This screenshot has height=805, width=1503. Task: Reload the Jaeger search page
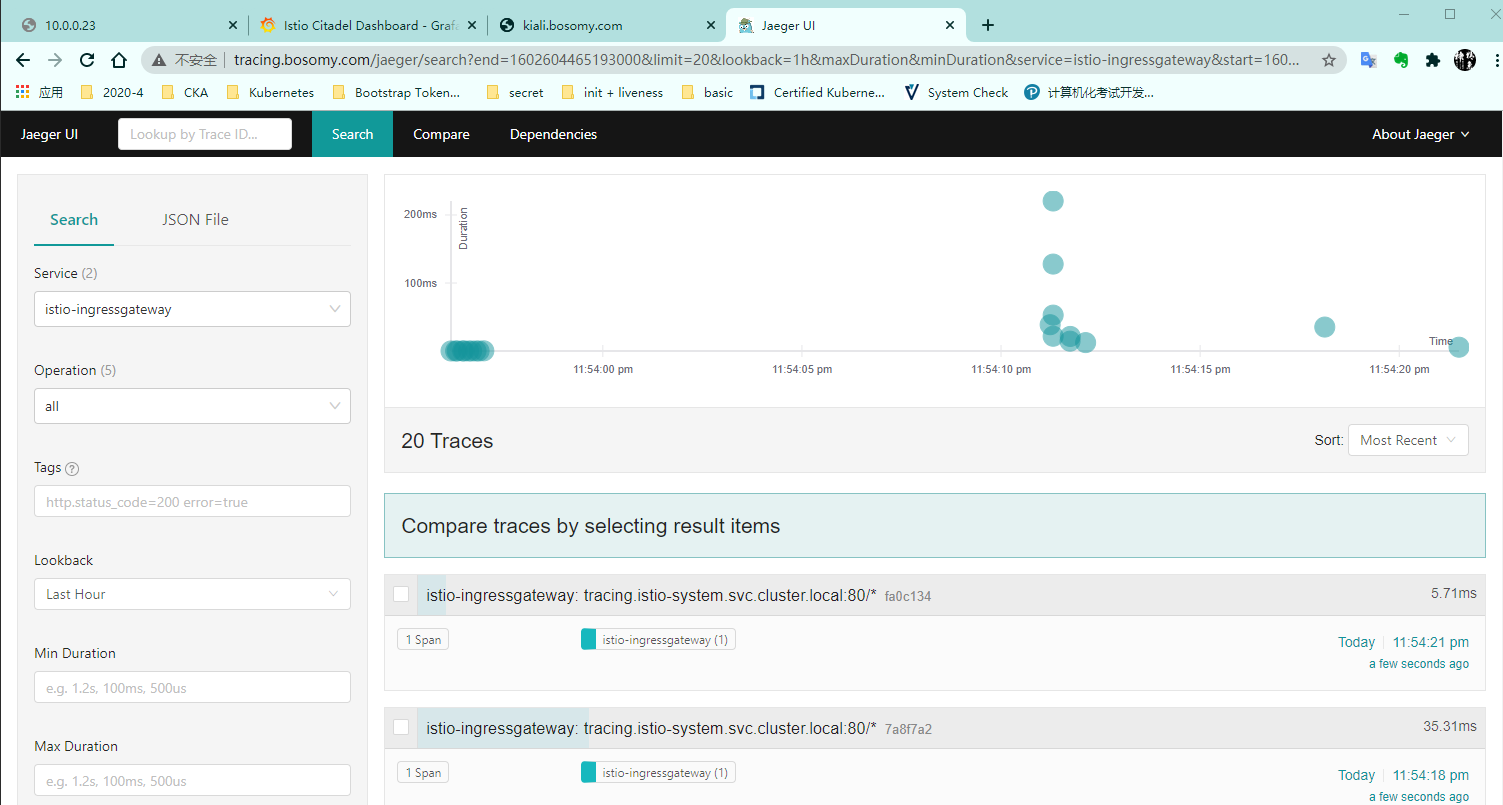click(87, 60)
